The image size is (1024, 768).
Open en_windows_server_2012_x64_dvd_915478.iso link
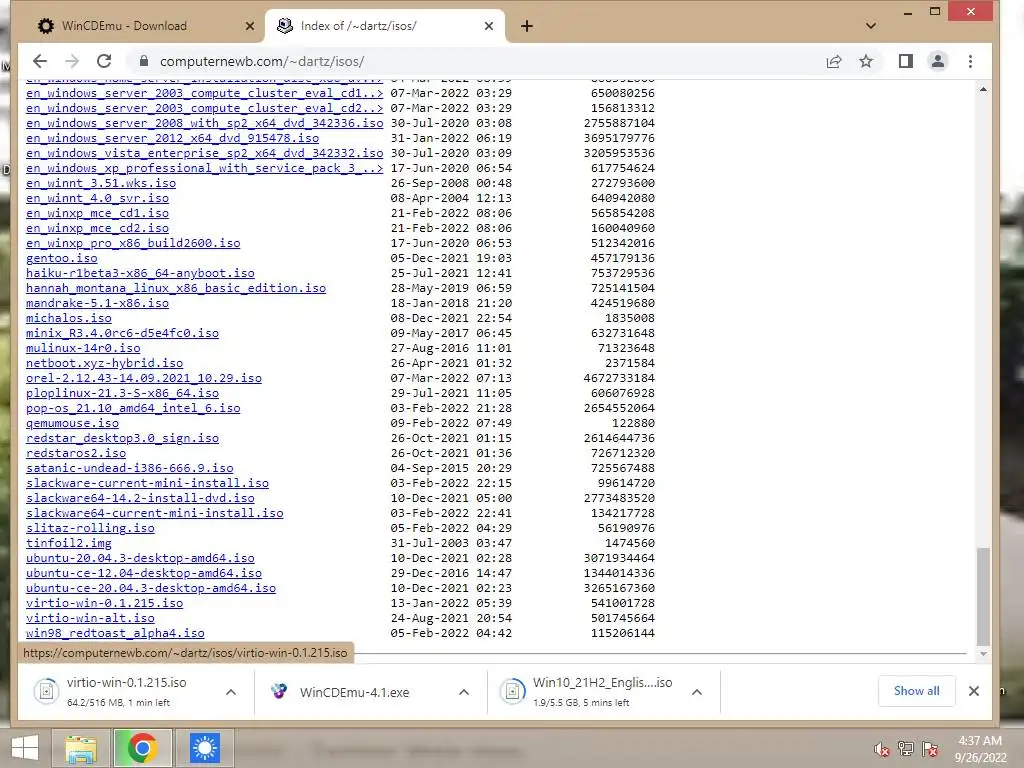[172, 138]
